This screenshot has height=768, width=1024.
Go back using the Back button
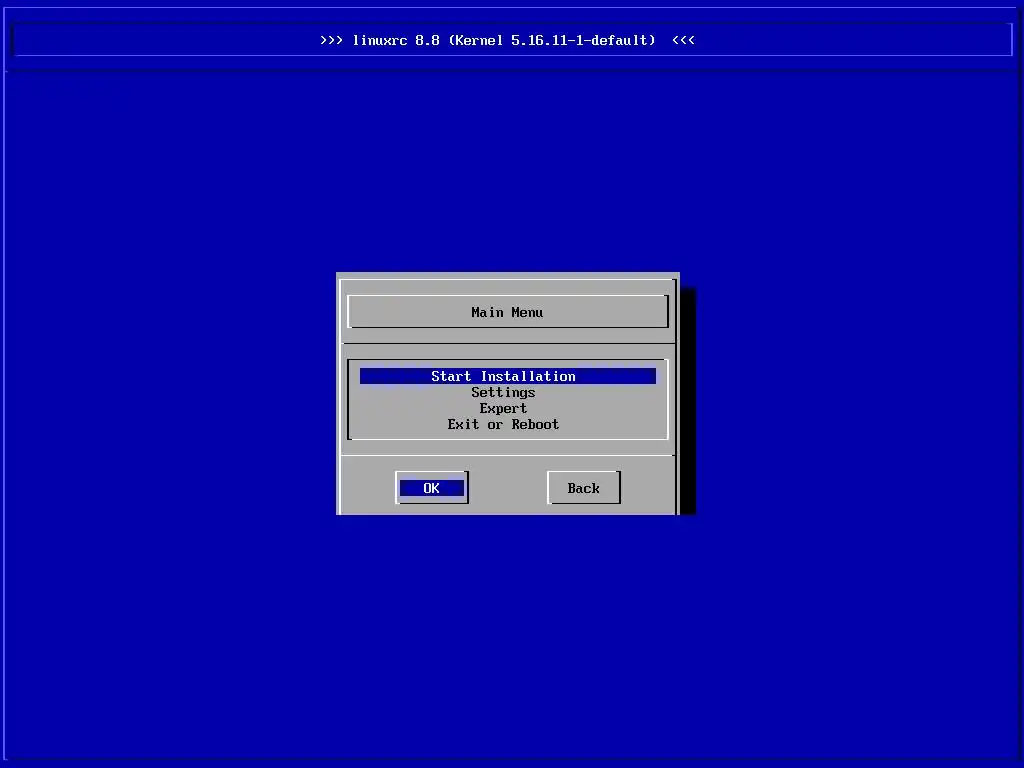584,488
